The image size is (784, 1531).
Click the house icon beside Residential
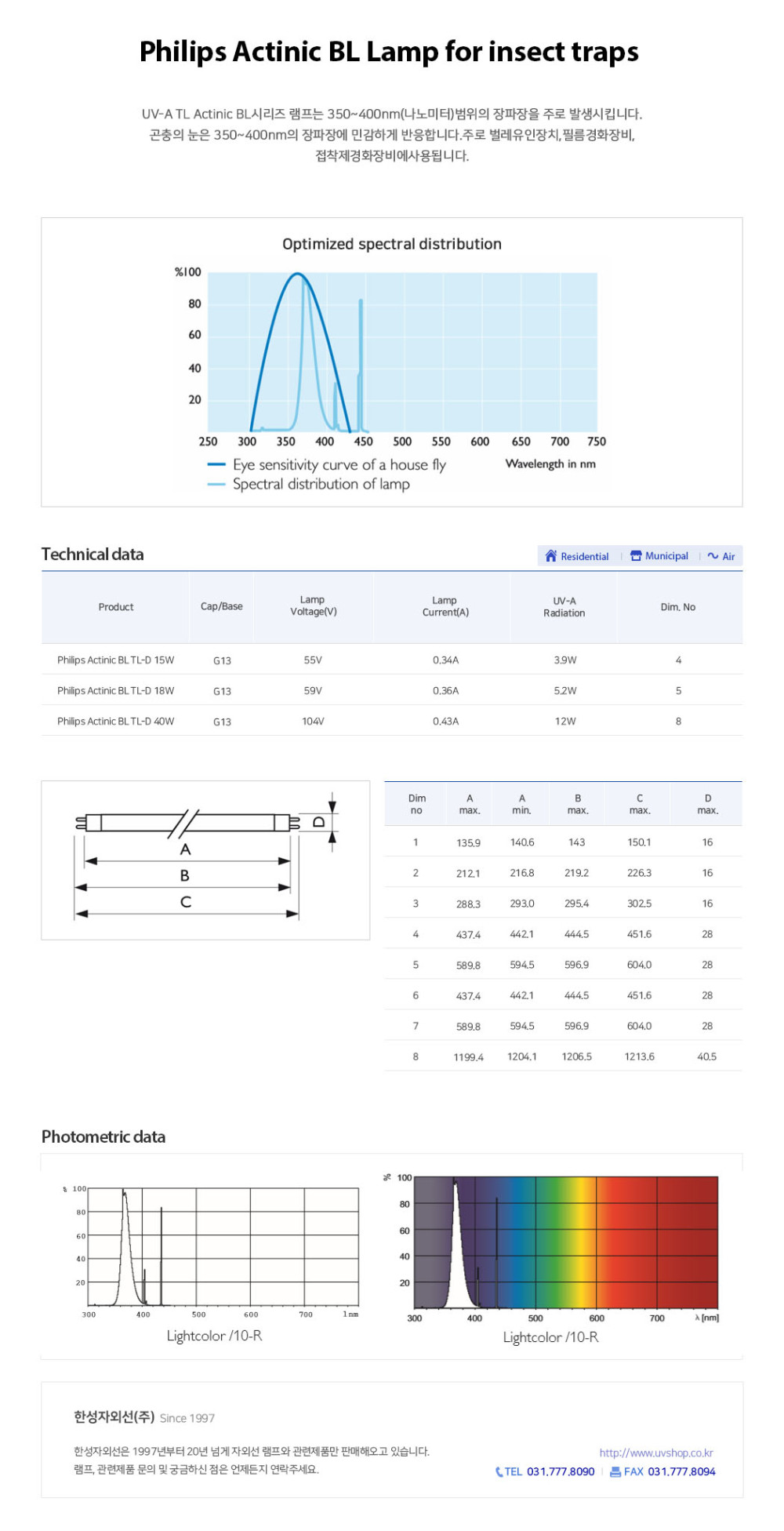(550, 556)
